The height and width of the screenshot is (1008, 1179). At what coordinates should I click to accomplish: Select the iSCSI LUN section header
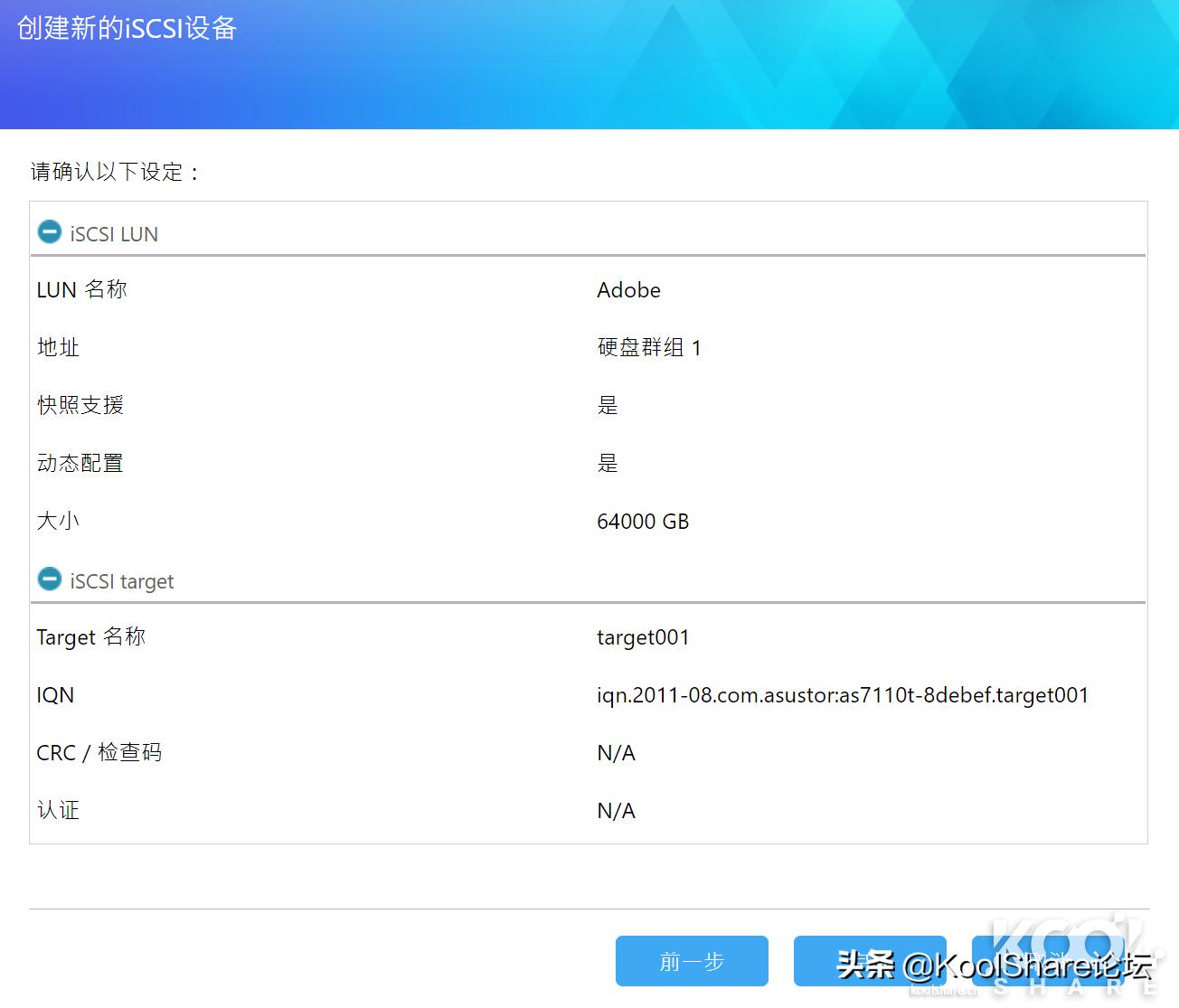(114, 233)
